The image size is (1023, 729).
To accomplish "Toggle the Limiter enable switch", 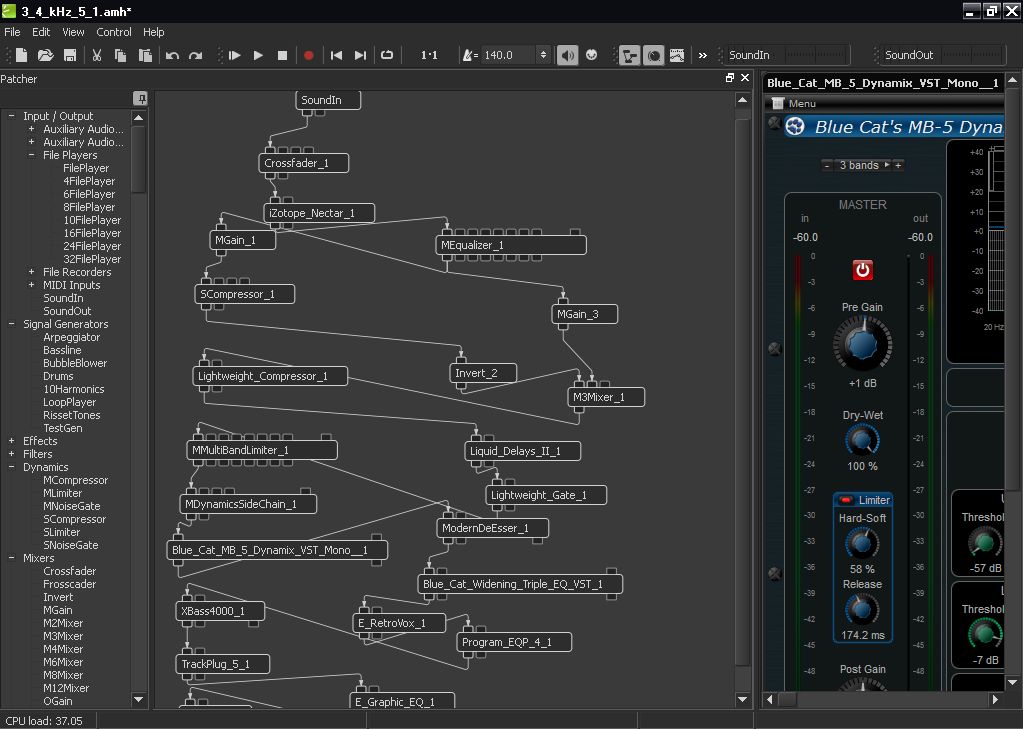I will [x=846, y=500].
